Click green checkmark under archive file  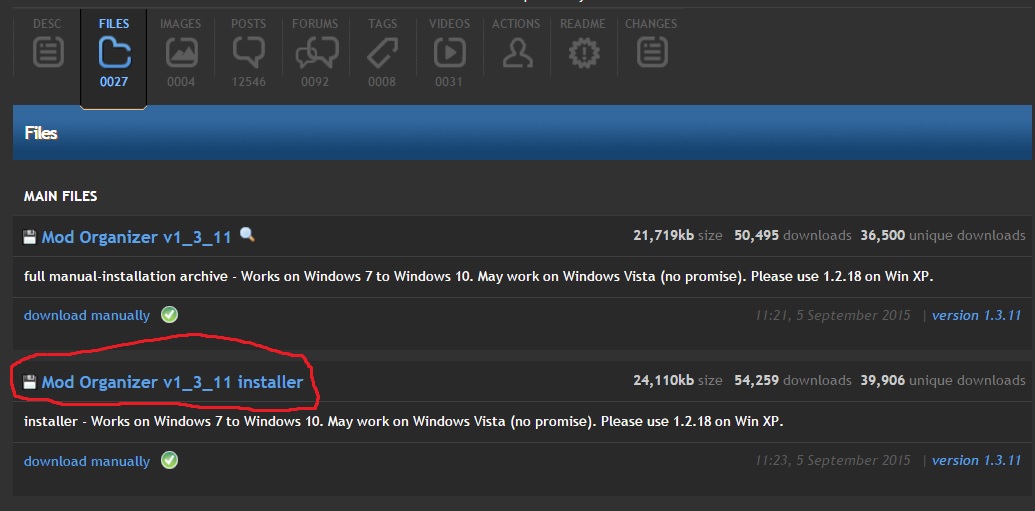click(x=170, y=314)
